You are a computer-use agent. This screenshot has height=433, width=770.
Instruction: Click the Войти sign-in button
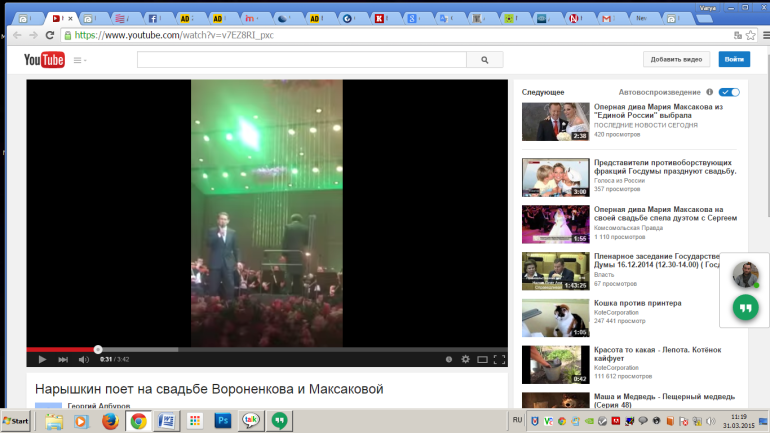(734, 59)
